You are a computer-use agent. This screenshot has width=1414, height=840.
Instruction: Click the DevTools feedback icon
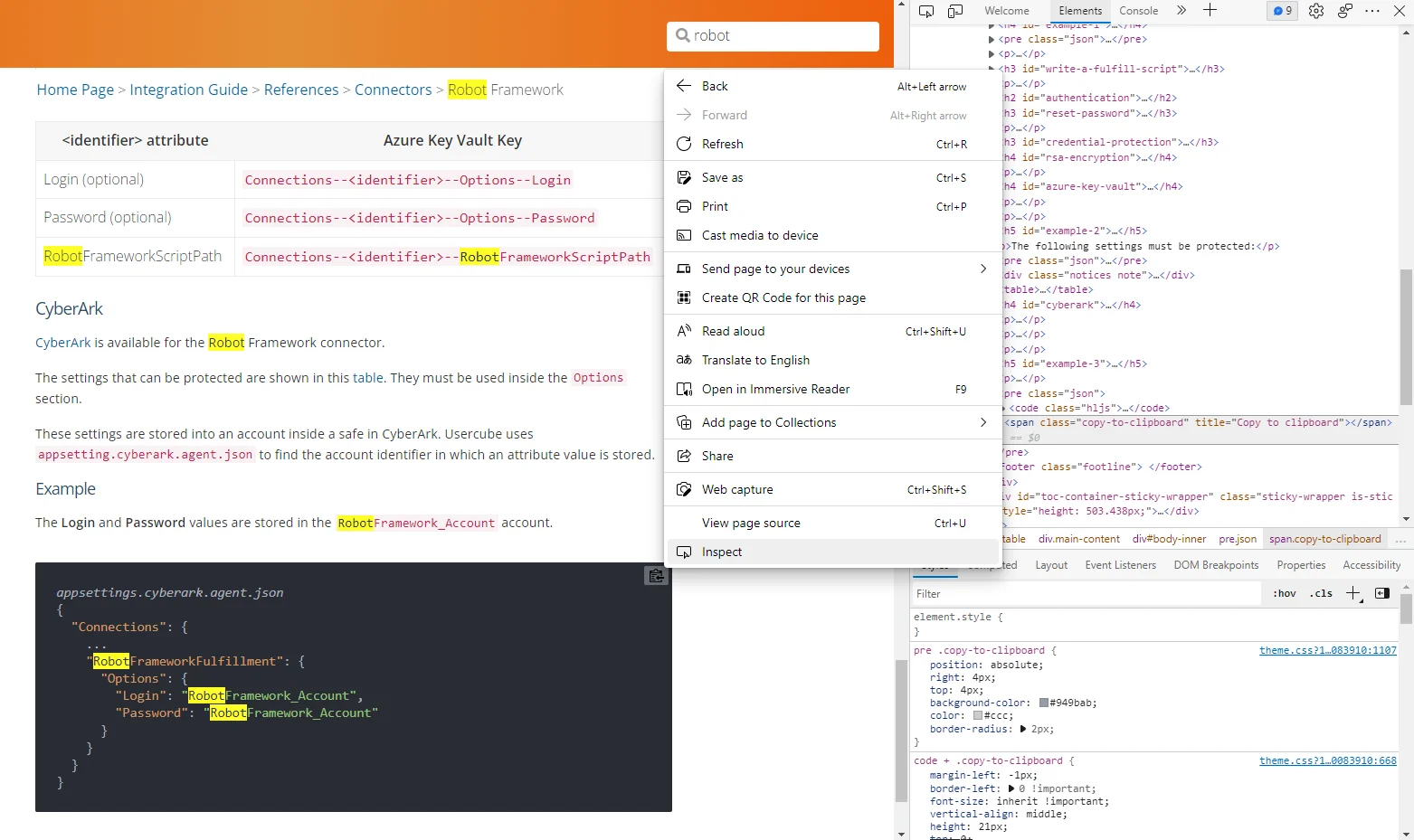[x=1345, y=11]
